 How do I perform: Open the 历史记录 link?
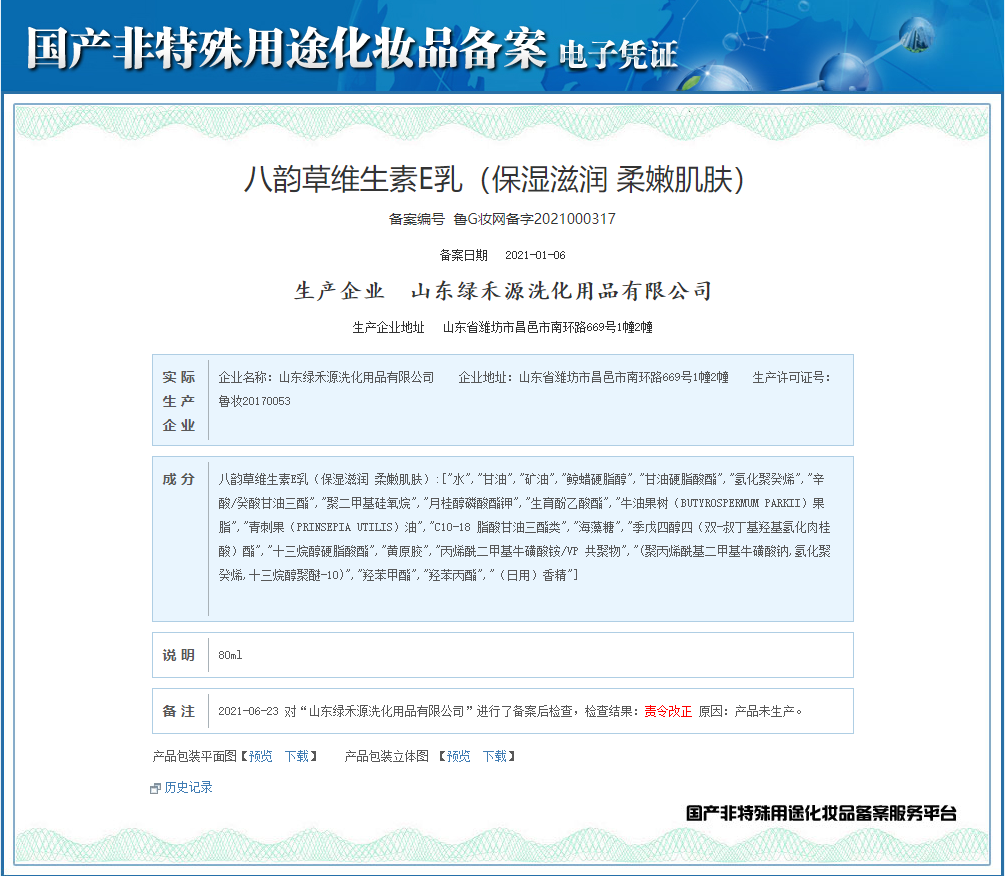[188, 787]
